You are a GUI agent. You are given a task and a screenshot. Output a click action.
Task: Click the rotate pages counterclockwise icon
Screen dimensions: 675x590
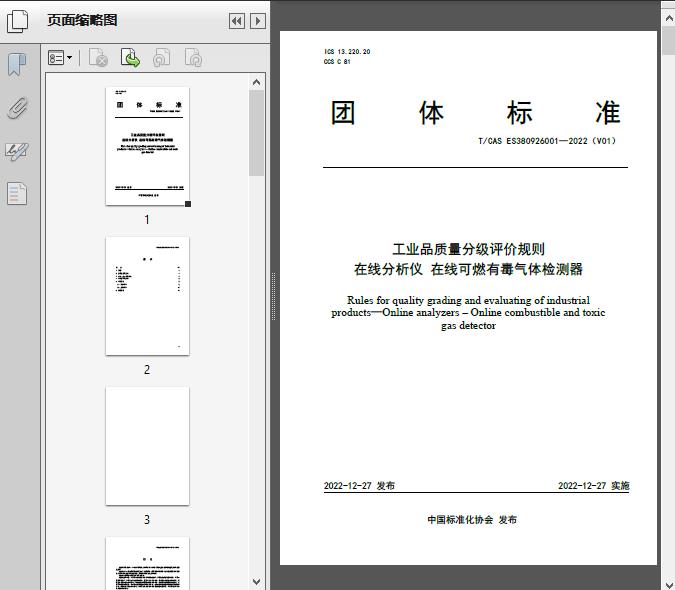[162, 58]
